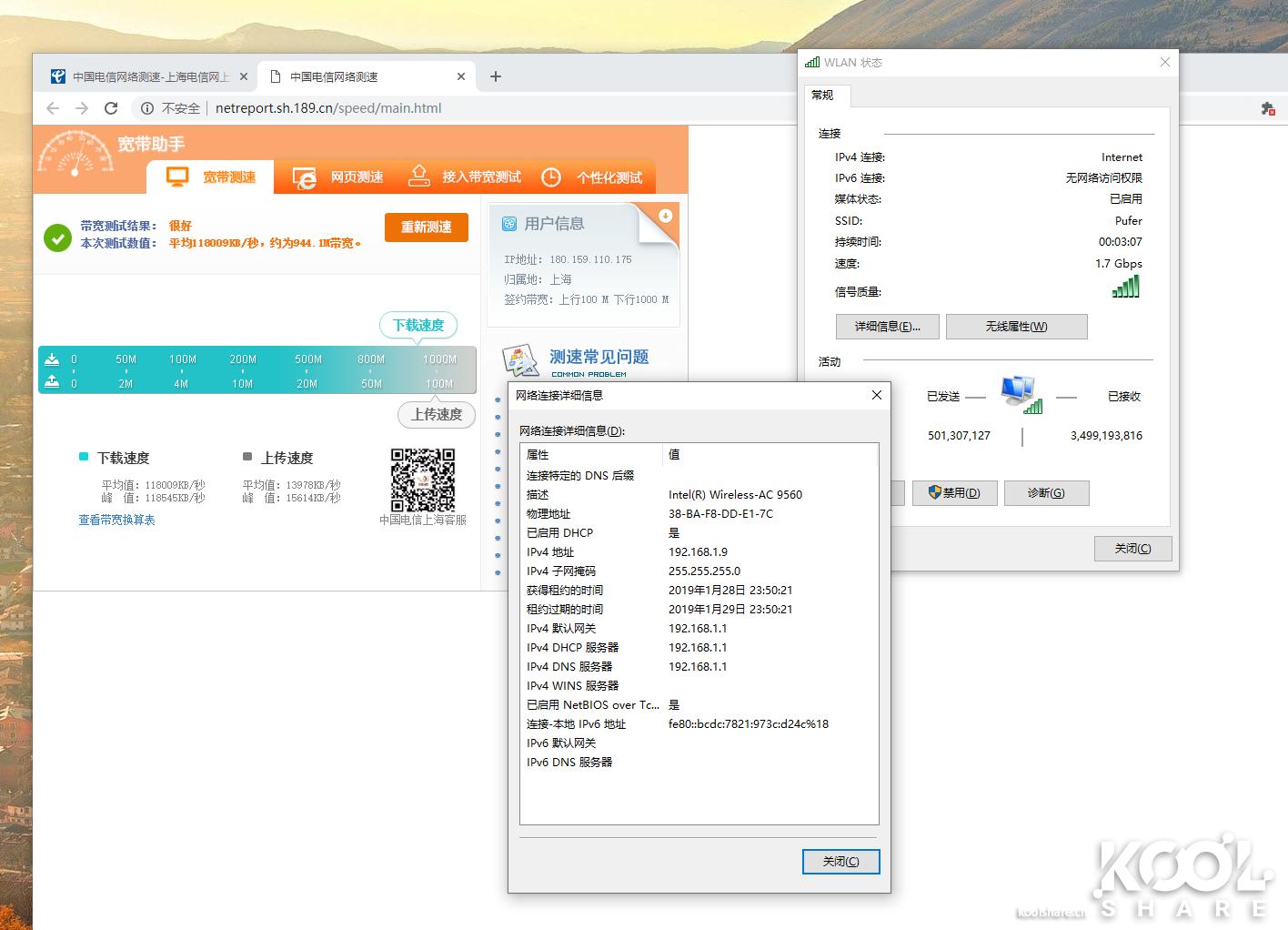The image size is (1288, 930).
Task: Open the 查看带宽换算表 link
Action: [x=116, y=520]
